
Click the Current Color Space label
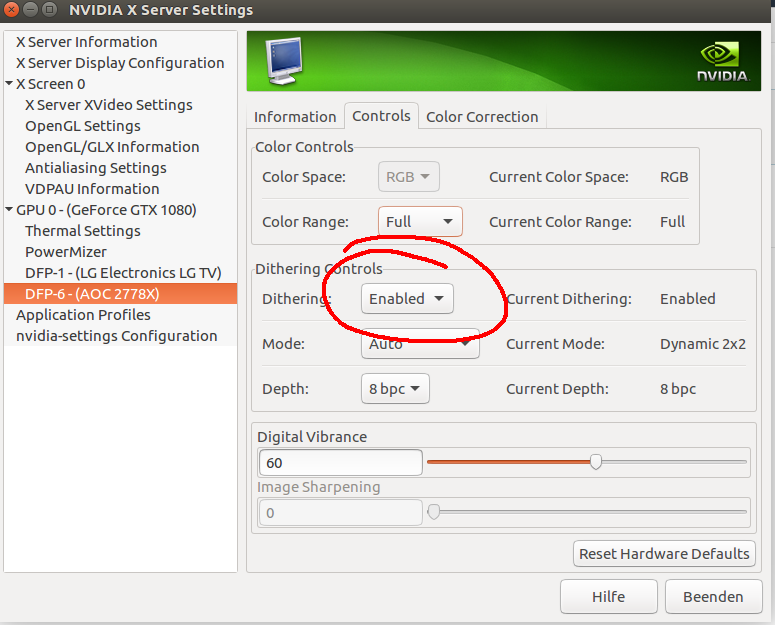[x=559, y=177]
